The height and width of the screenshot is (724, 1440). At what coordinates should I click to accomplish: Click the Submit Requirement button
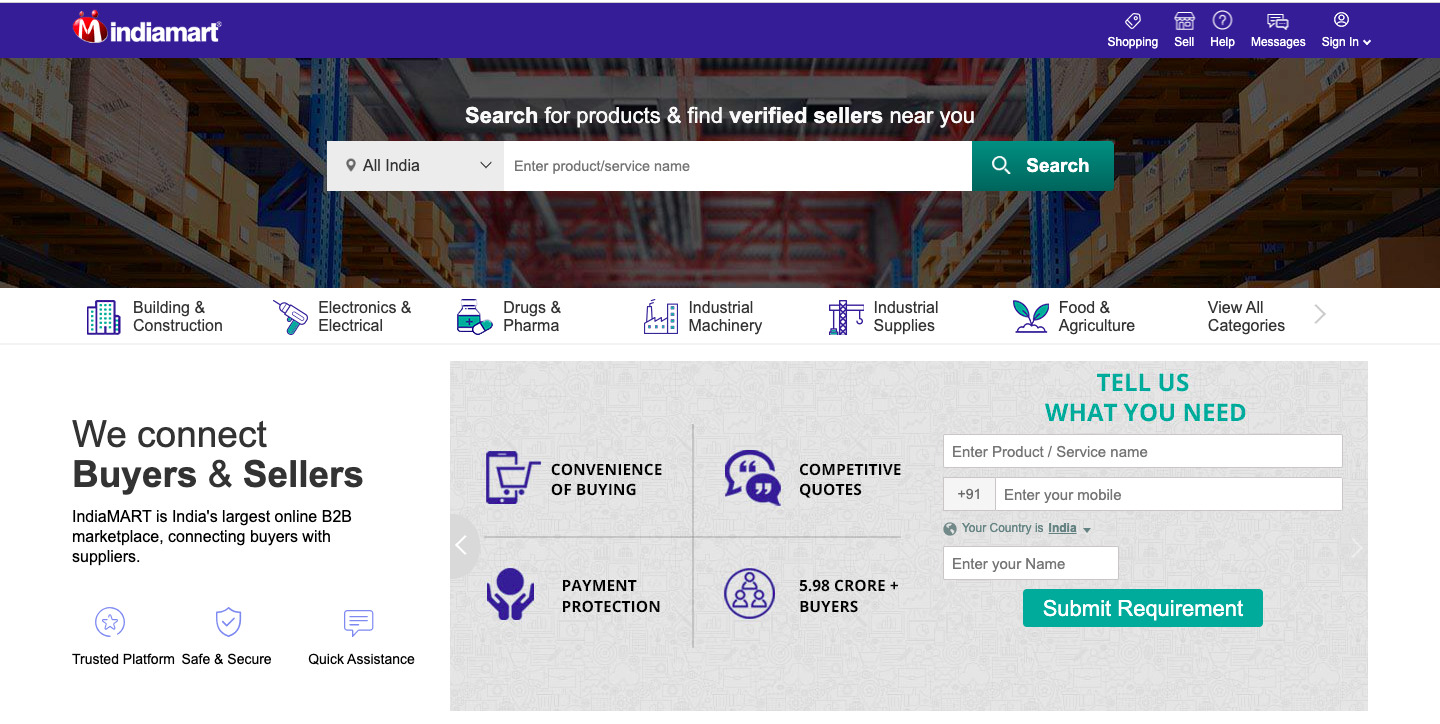coord(1143,608)
